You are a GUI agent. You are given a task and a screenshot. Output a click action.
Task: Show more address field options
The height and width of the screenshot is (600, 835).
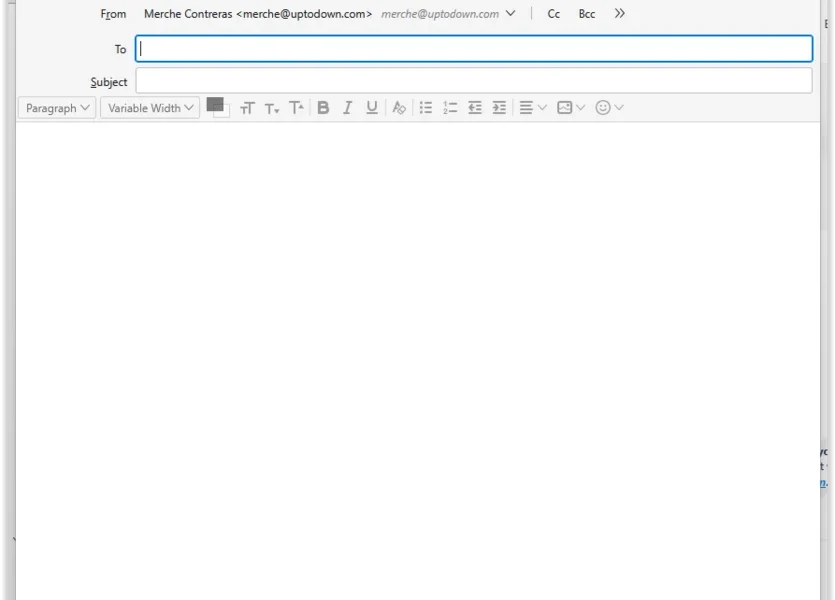(619, 13)
